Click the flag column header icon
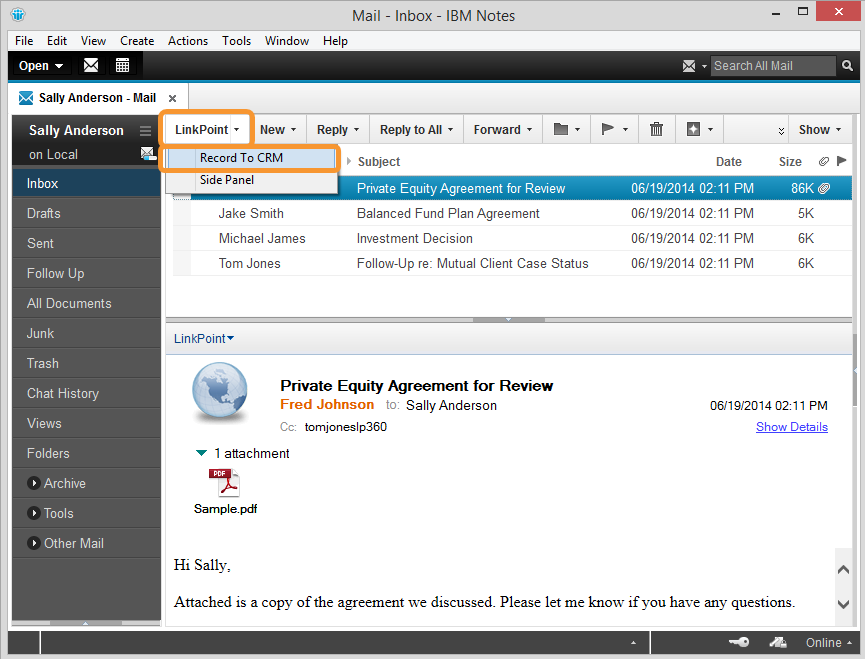Viewport: 865px width, 659px height. [841, 161]
